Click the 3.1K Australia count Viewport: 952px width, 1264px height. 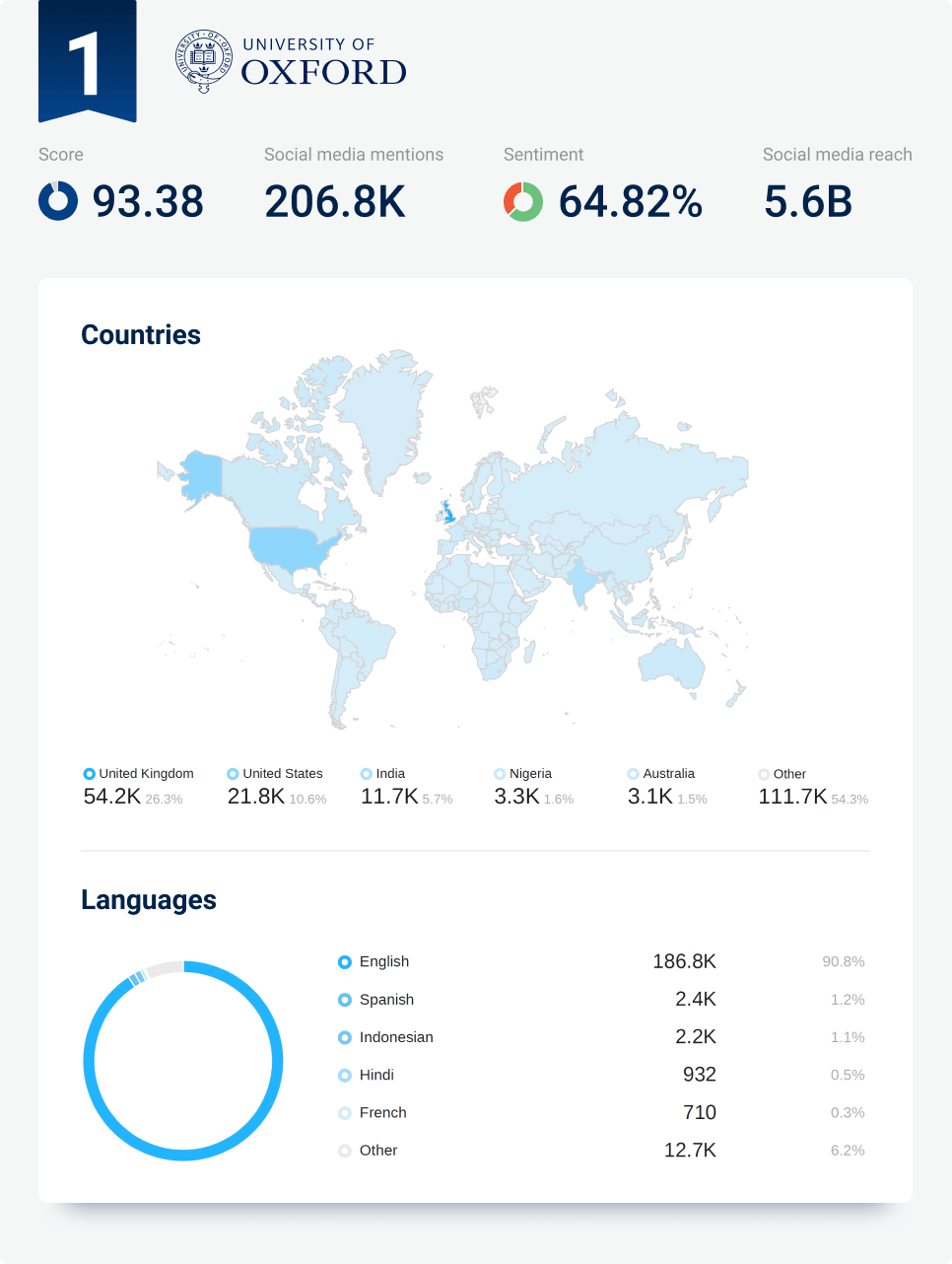pyautogui.click(x=650, y=797)
